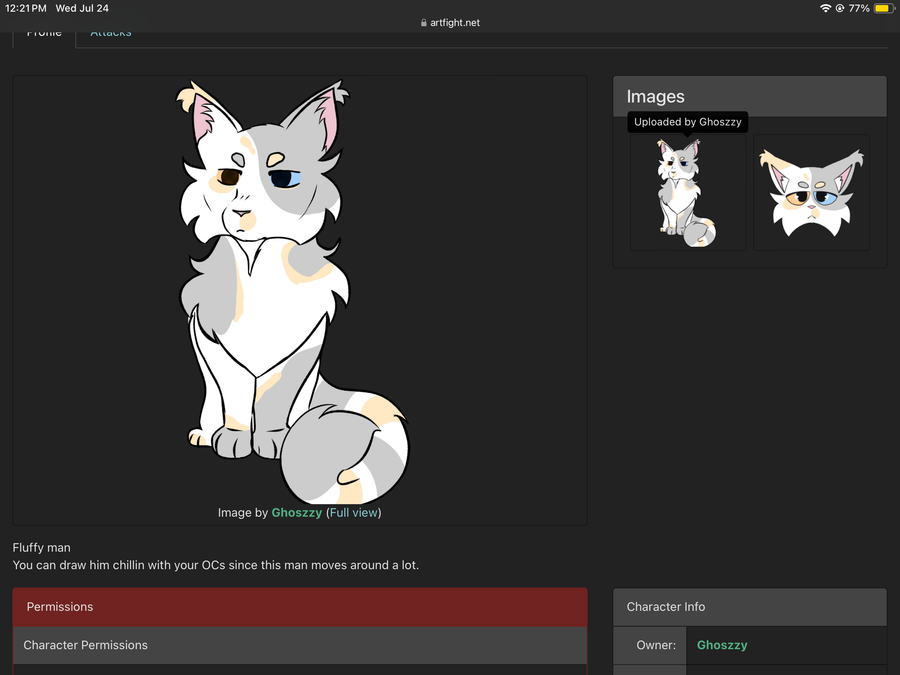Switch to the Attacks tab
900x675 pixels.
(111, 34)
